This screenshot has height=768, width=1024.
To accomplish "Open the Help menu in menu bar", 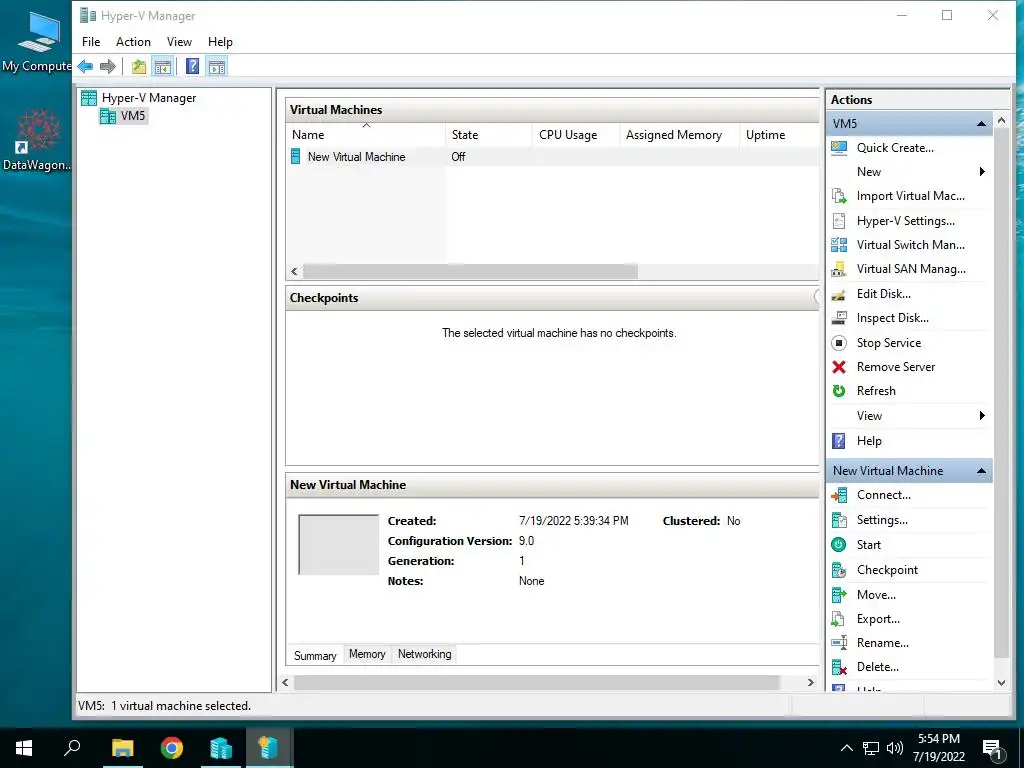I will click(x=220, y=42).
